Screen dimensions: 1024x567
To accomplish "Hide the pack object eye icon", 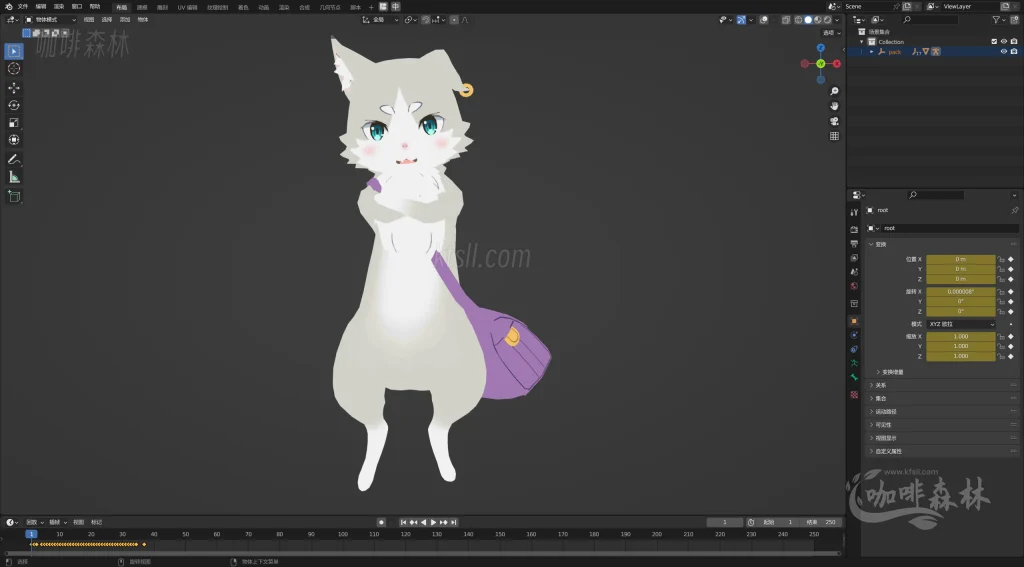I will click(x=1004, y=52).
